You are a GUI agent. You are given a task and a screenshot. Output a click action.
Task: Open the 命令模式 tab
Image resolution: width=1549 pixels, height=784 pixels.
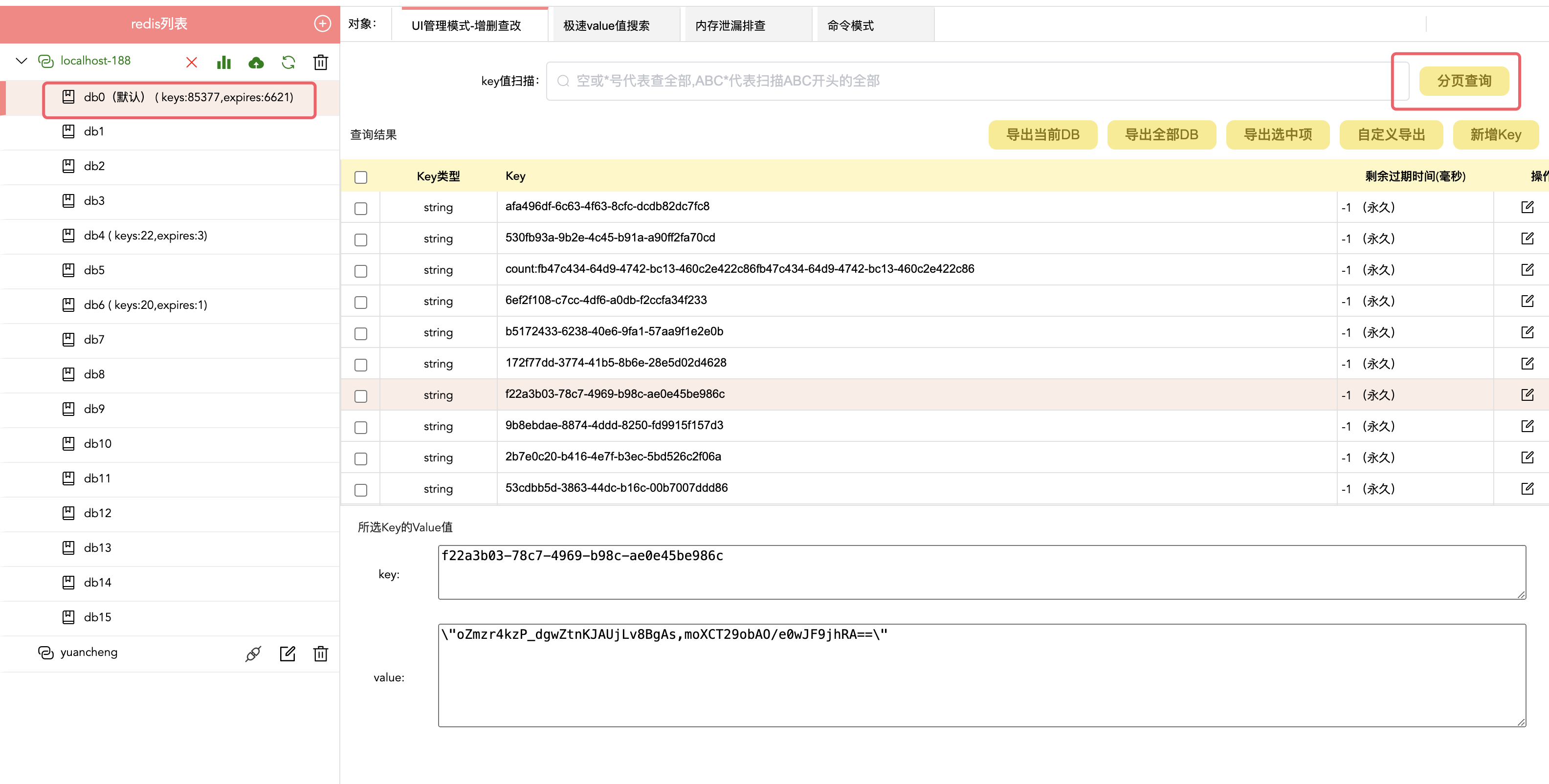(x=850, y=25)
